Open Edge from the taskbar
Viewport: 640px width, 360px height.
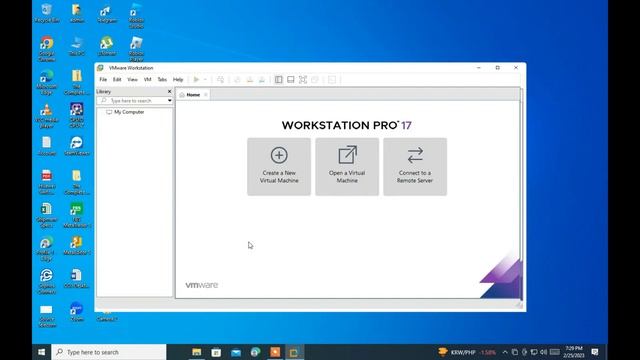coord(256,352)
